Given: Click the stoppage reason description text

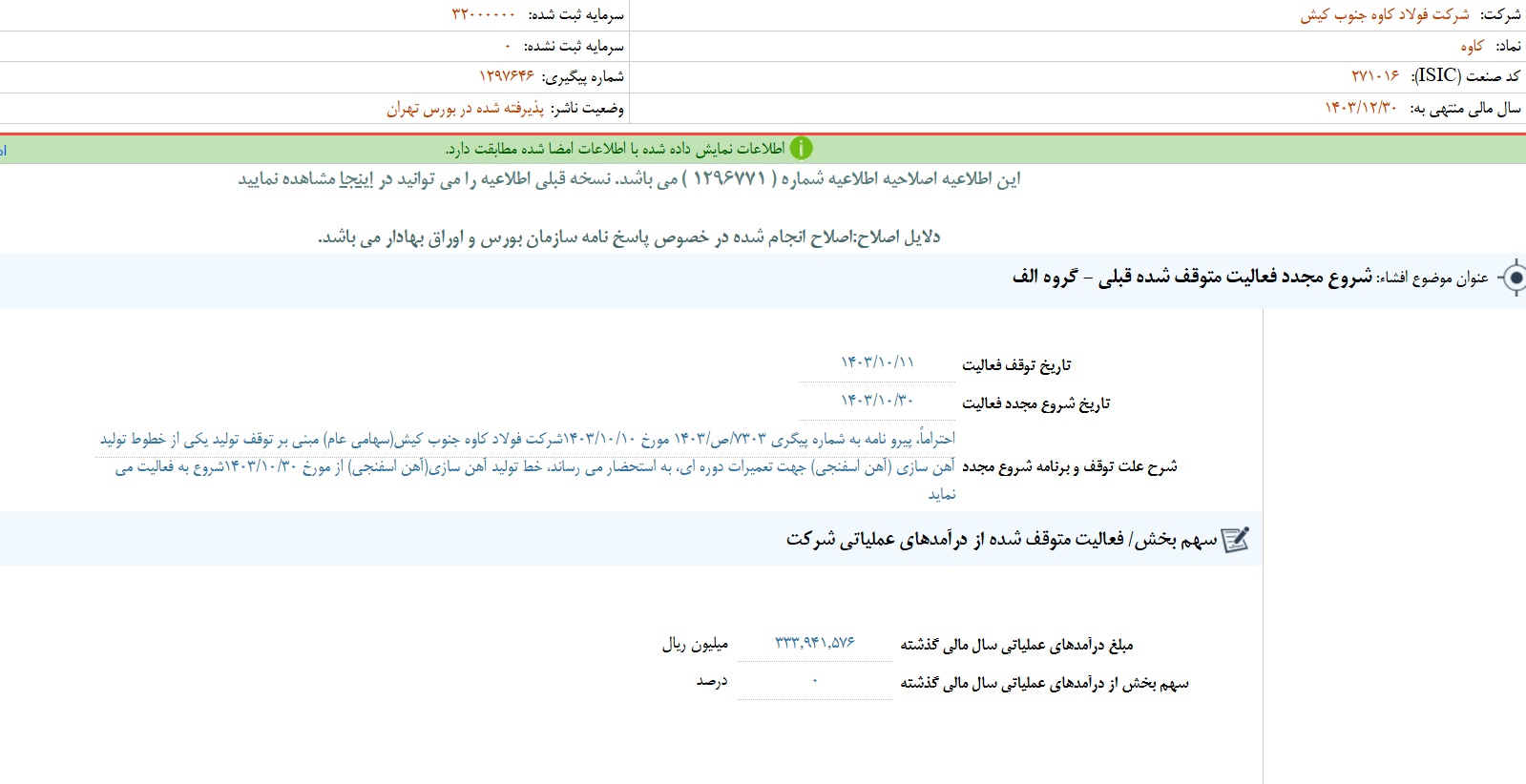Looking at the screenshot, I should (528, 466).
